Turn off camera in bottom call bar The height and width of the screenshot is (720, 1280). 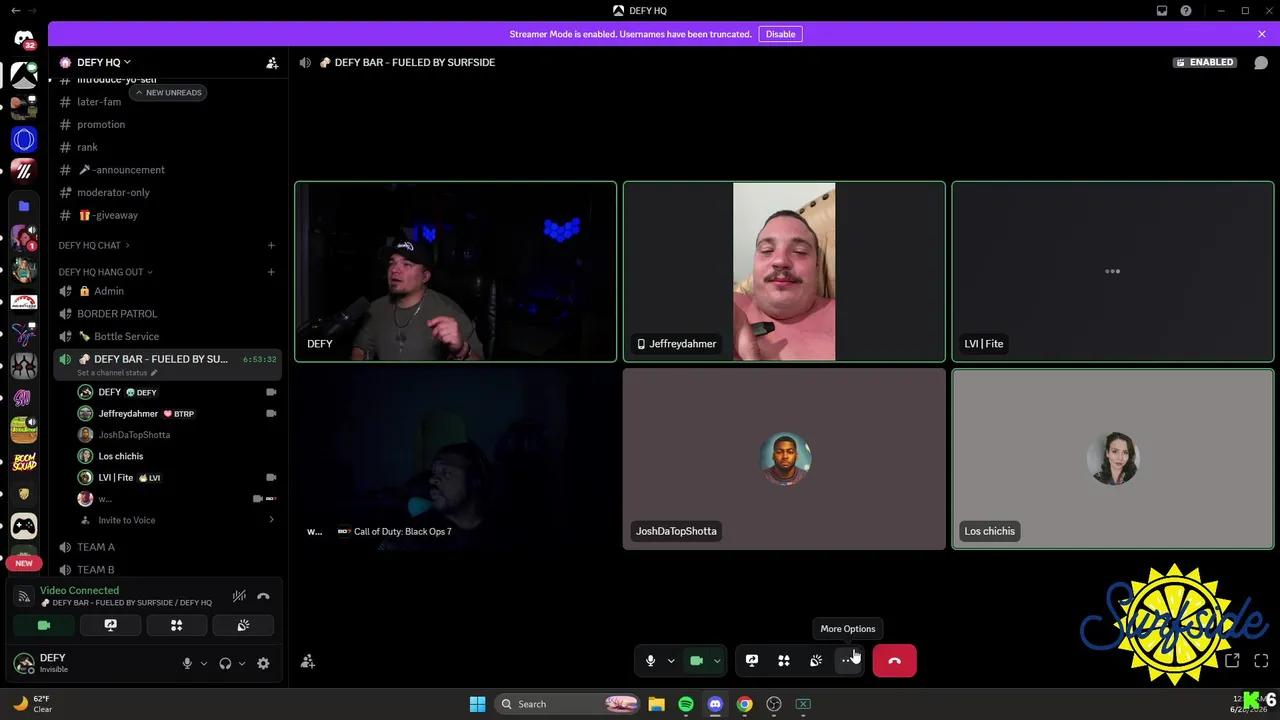click(x=697, y=661)
